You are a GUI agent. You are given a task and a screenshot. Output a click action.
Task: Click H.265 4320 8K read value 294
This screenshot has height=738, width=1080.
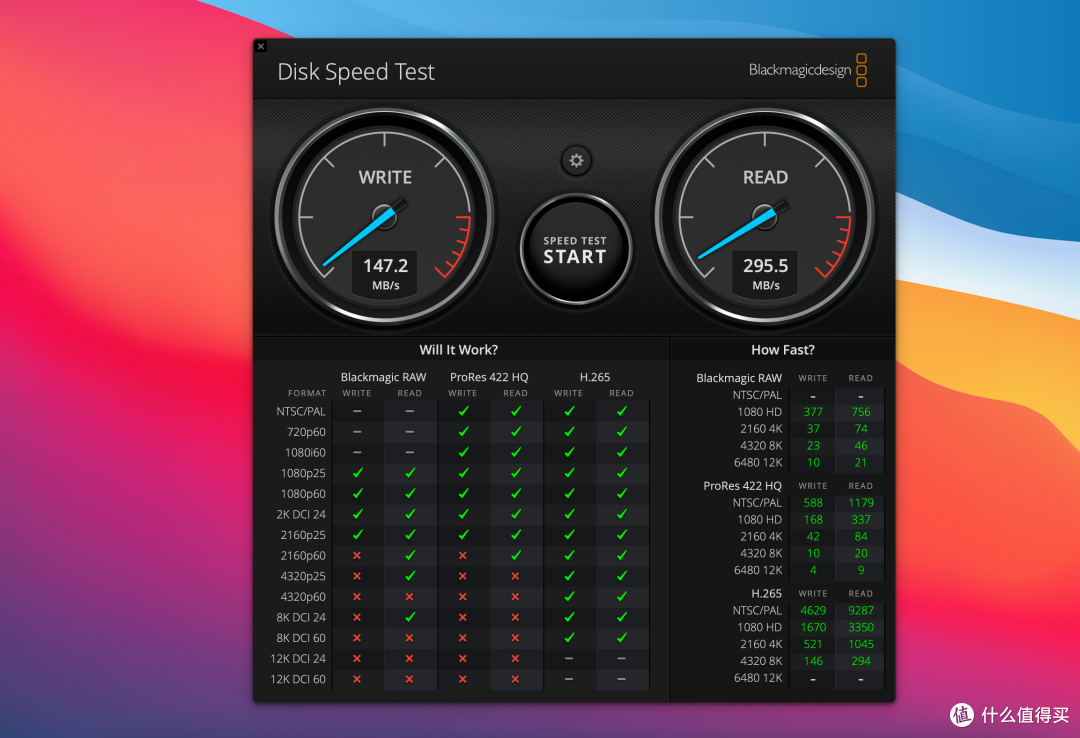pos(861,661)
